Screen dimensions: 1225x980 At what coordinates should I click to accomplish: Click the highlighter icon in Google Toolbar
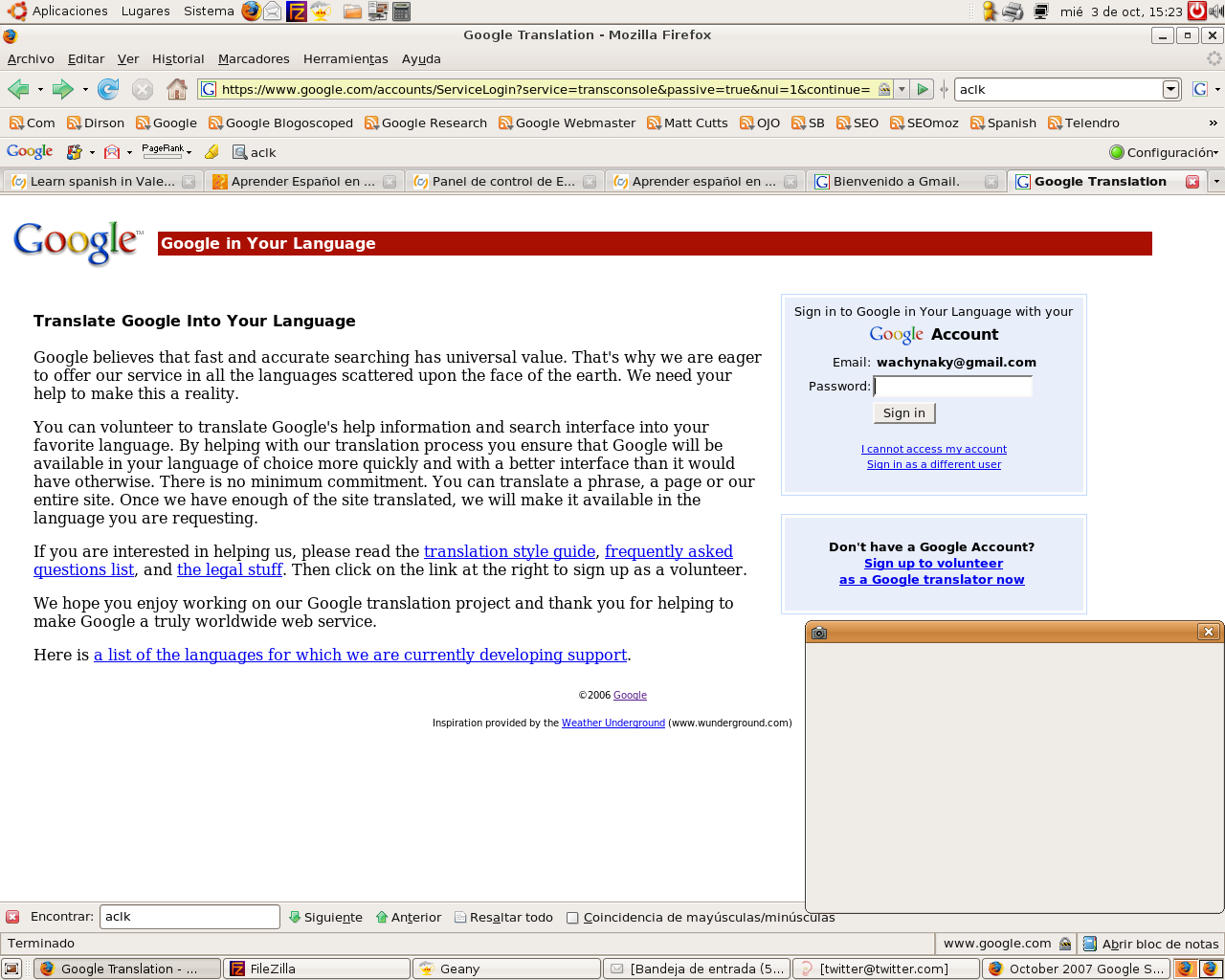[x=212, y=152]
